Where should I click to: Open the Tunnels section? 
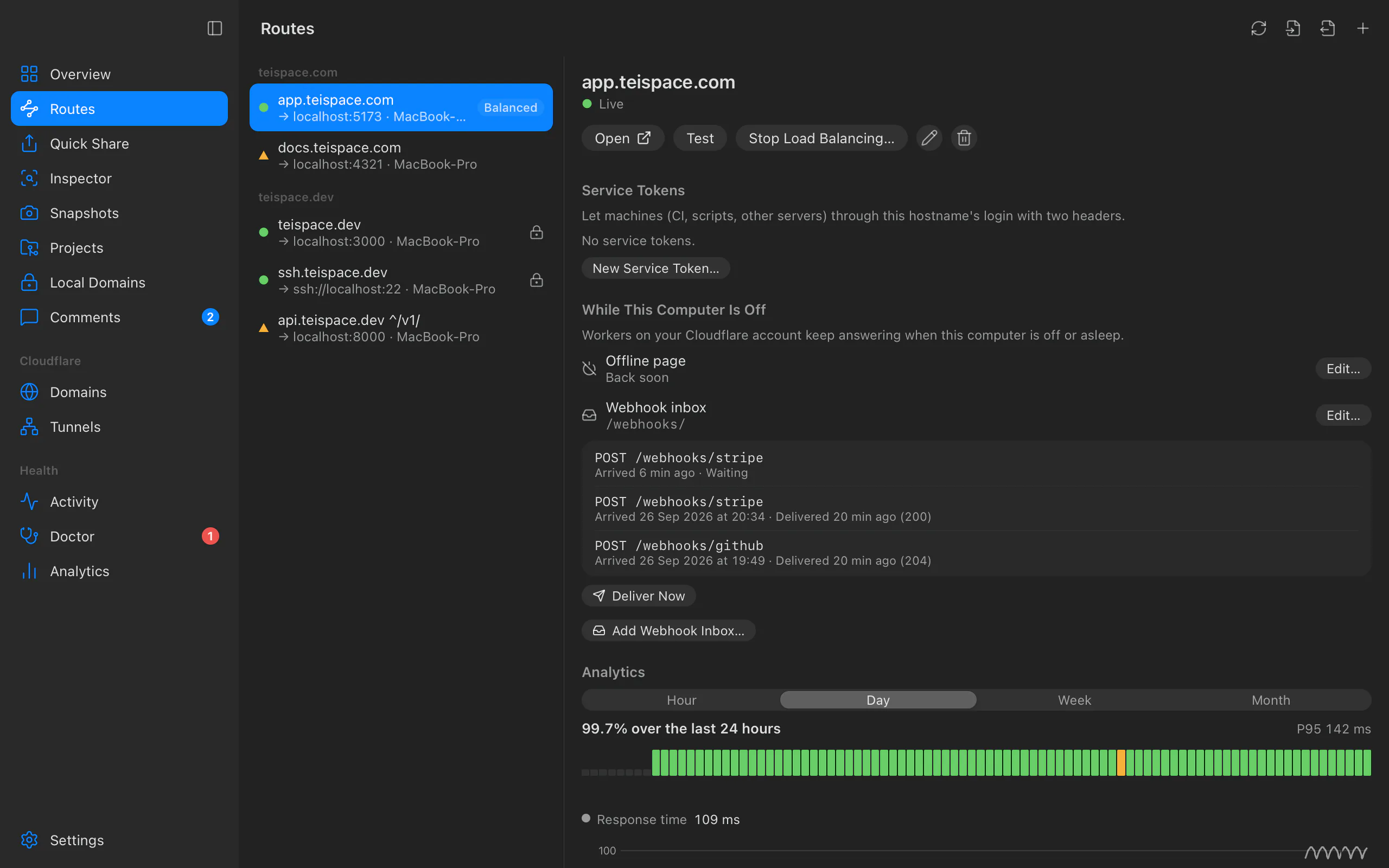pyautogui.click(x=119, y=426)
